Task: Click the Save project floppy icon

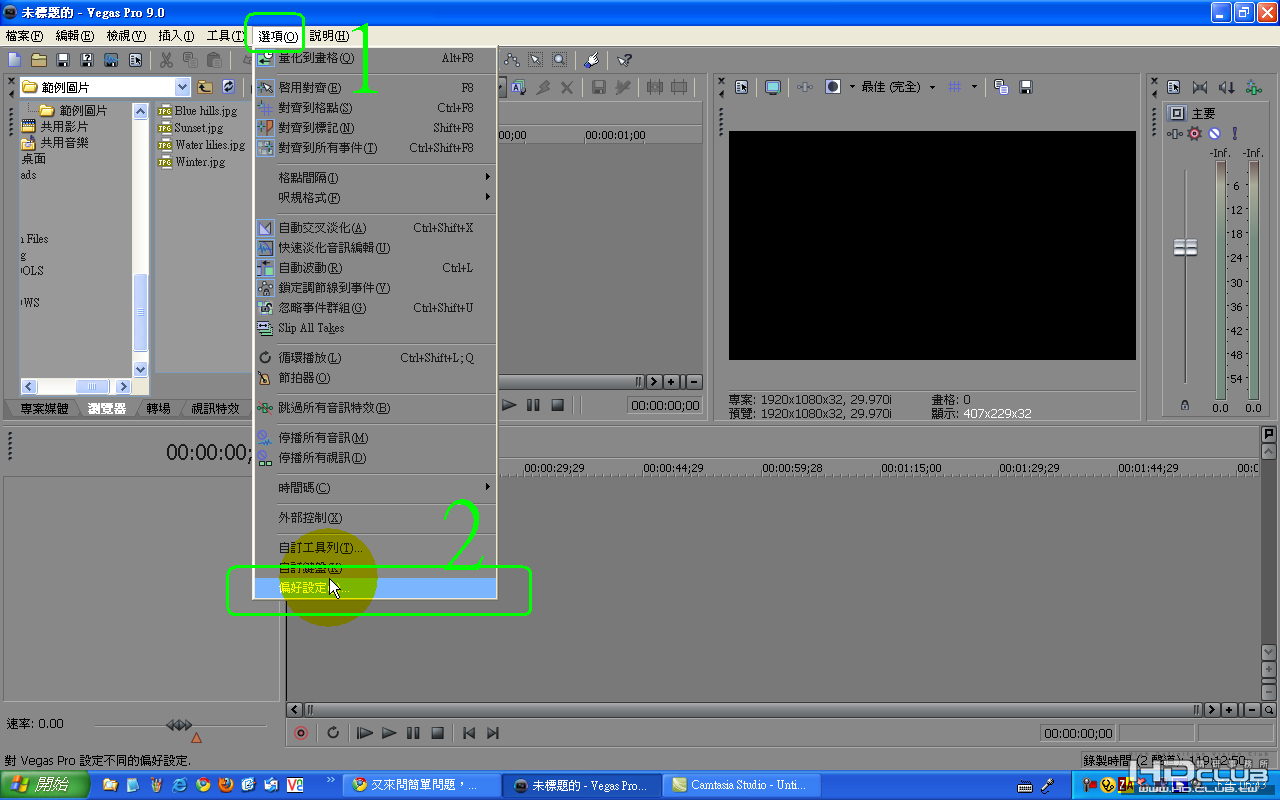Action: [63, 61]
